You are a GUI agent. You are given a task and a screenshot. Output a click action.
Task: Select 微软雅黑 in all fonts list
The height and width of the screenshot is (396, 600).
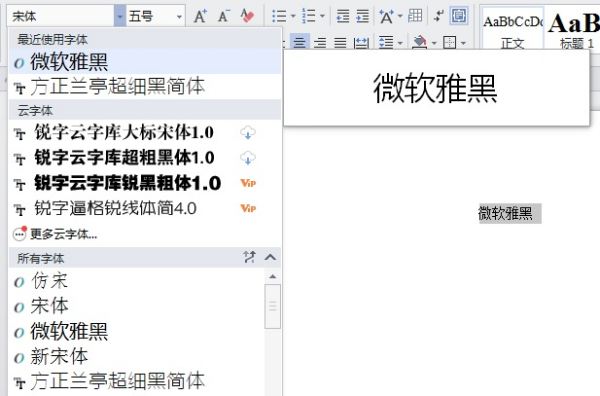[x=136, y=331]
